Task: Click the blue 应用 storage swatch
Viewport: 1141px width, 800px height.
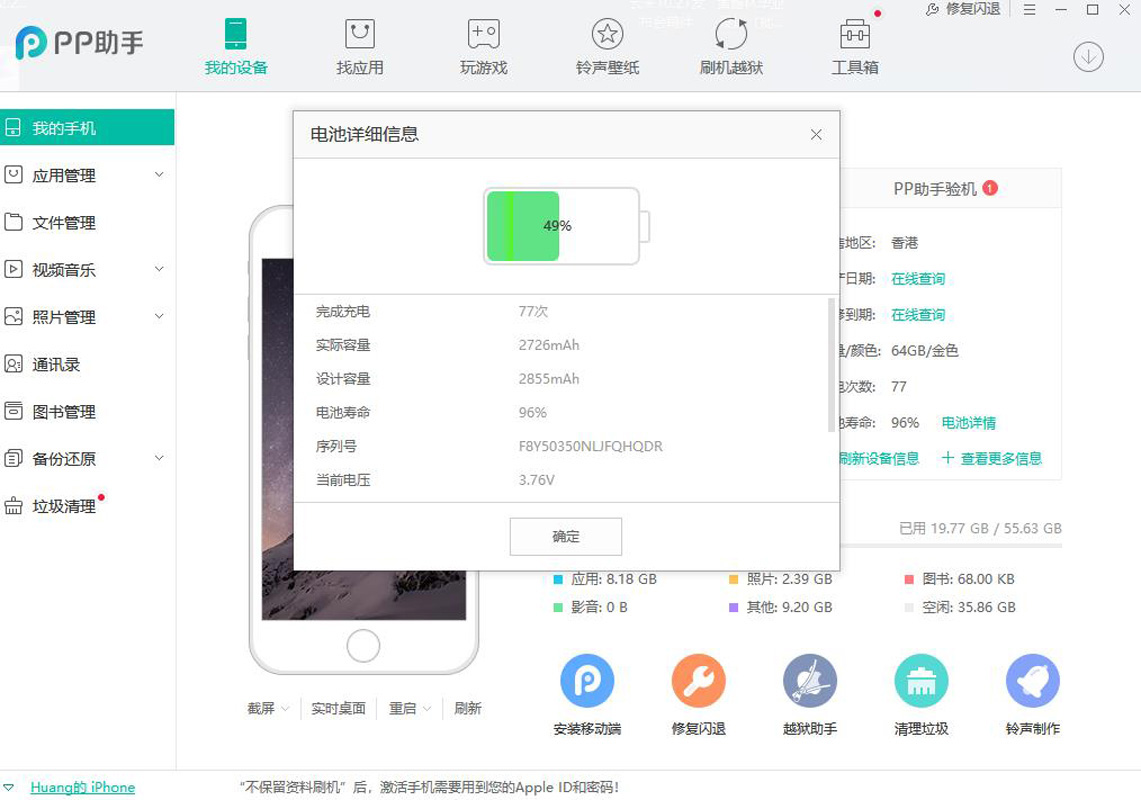Action: [558, 579]
